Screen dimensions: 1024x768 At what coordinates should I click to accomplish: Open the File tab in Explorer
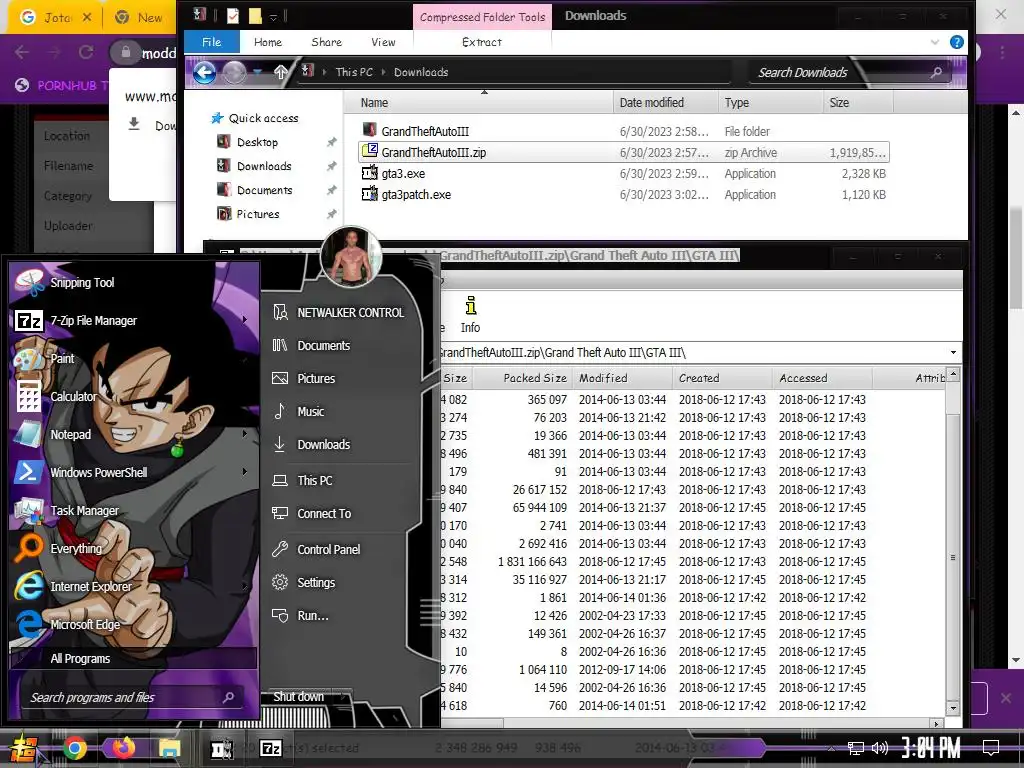[211, 42]
